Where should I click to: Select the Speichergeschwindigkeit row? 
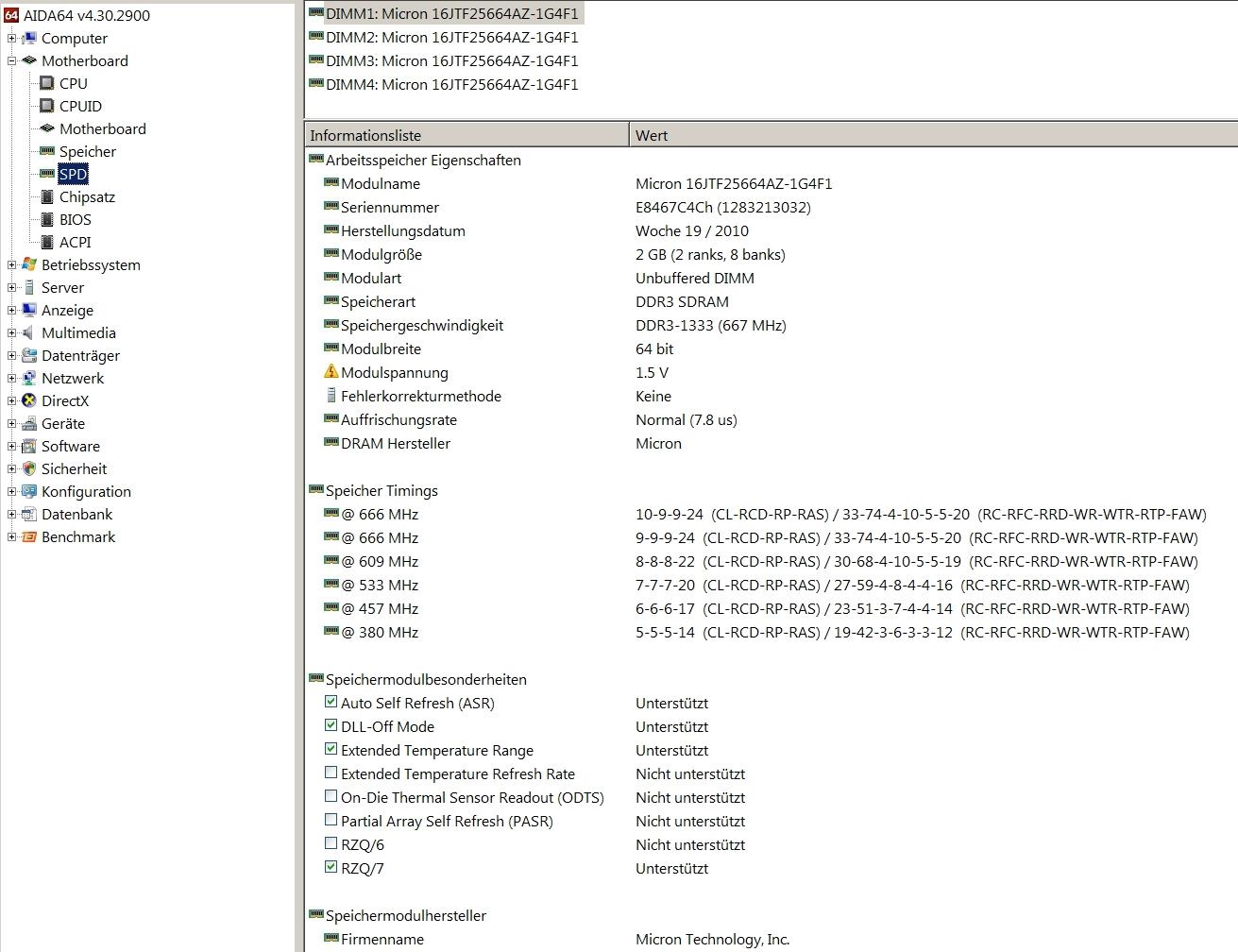click(771, 325)
